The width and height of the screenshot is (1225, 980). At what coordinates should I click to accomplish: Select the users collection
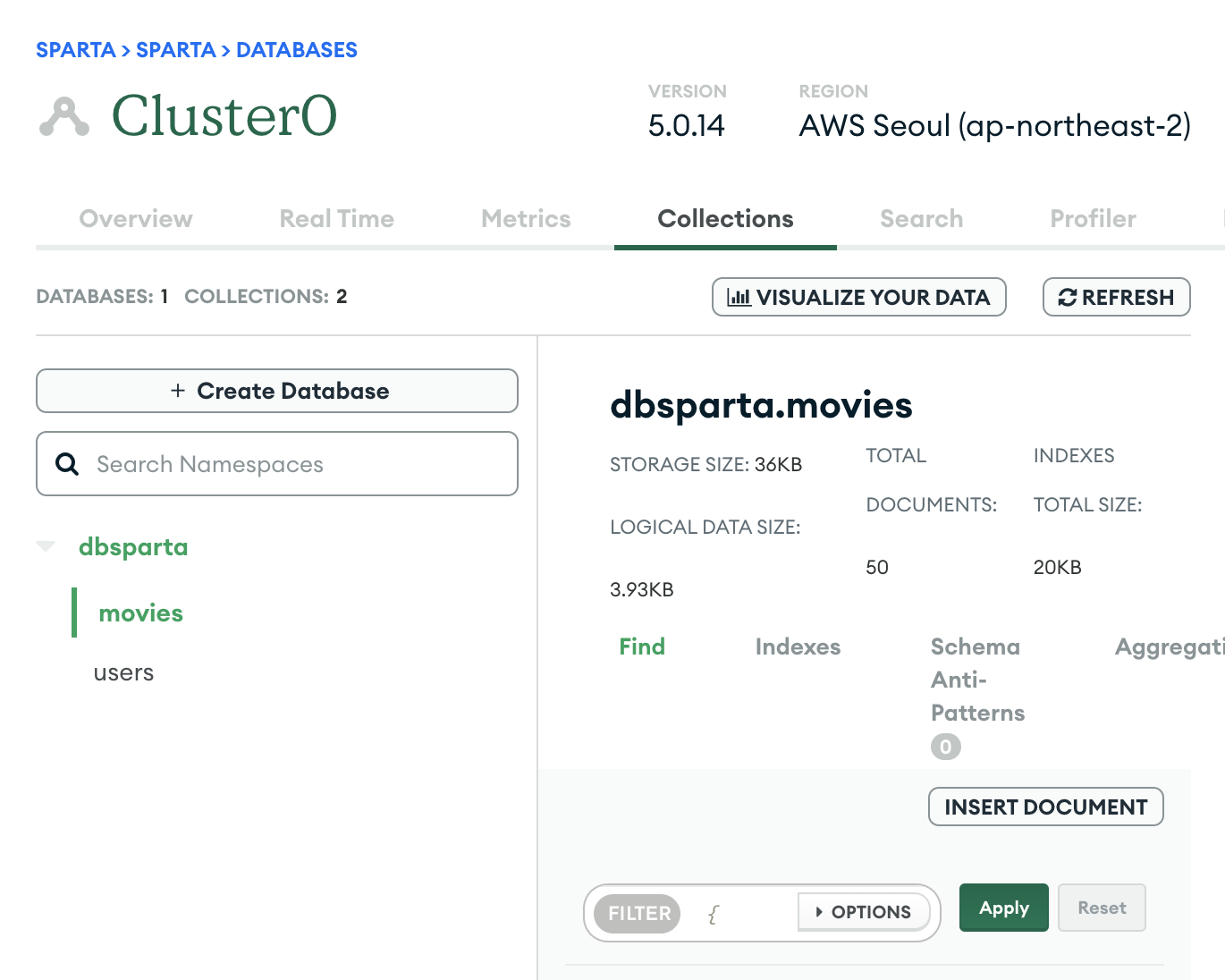[x=123, y=672]
